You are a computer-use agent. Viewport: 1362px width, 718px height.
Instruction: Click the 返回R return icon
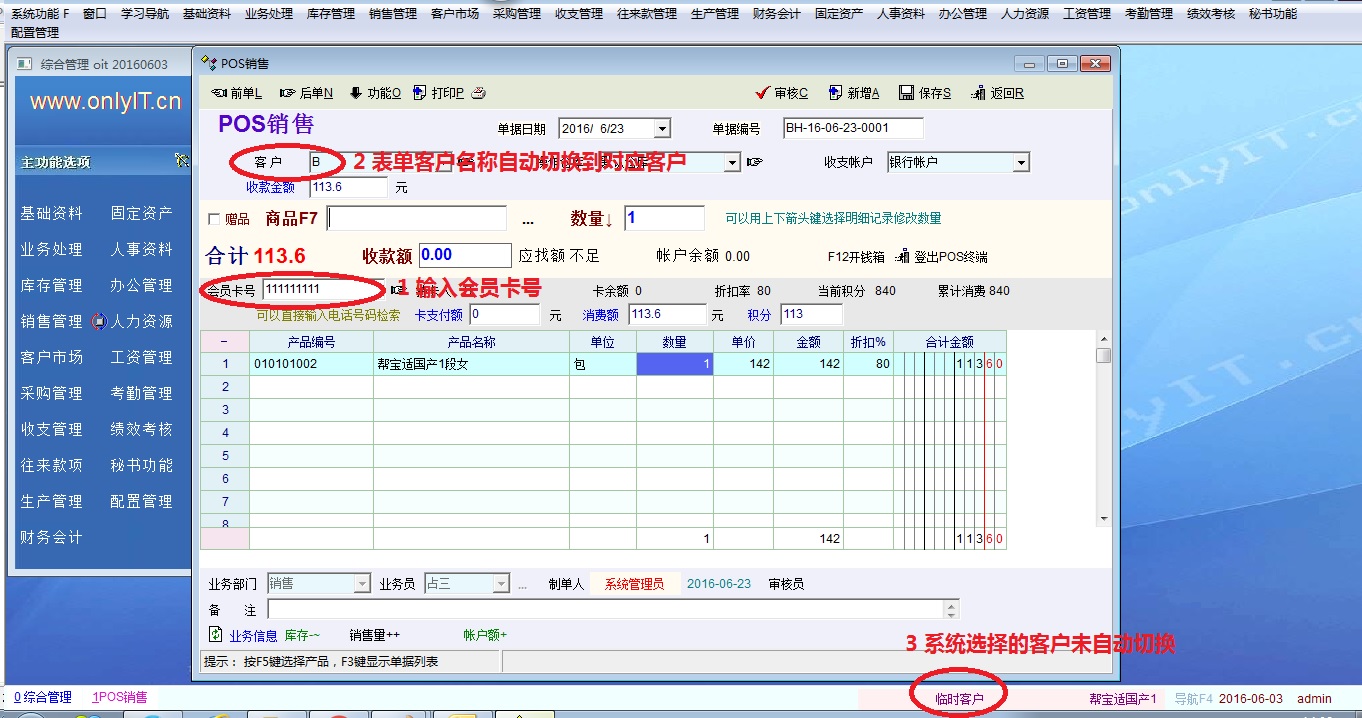tap(979, 94)
